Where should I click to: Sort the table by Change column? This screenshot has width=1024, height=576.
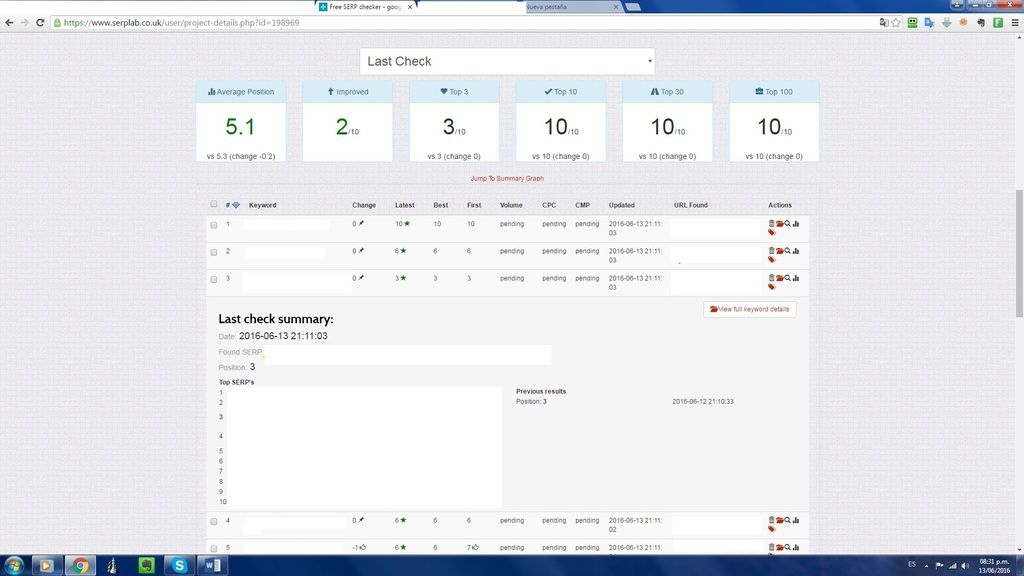click(364, 205)
